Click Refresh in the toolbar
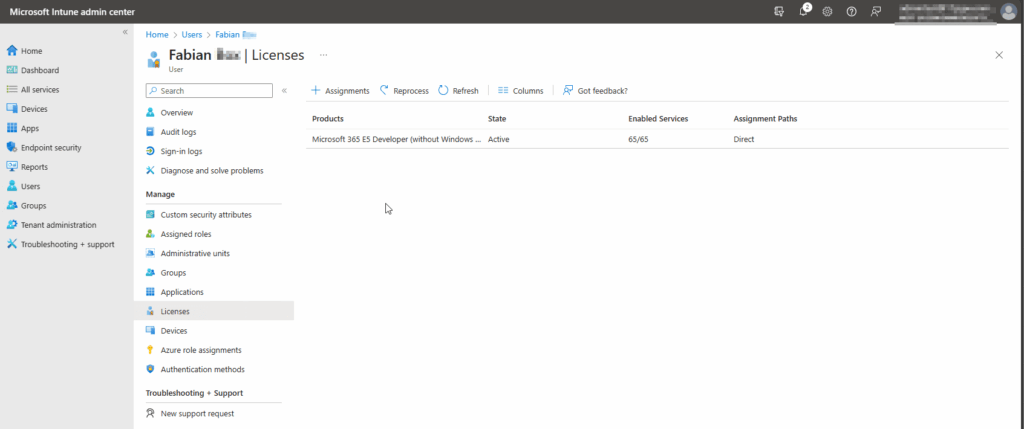The width and height of the screenshot is (1024, 429). [x=458, y=91]
